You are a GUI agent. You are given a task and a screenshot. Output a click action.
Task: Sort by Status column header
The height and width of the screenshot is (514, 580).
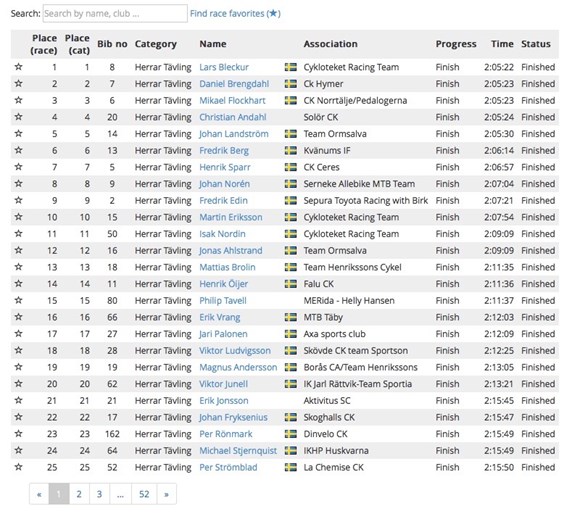[536, 44]
